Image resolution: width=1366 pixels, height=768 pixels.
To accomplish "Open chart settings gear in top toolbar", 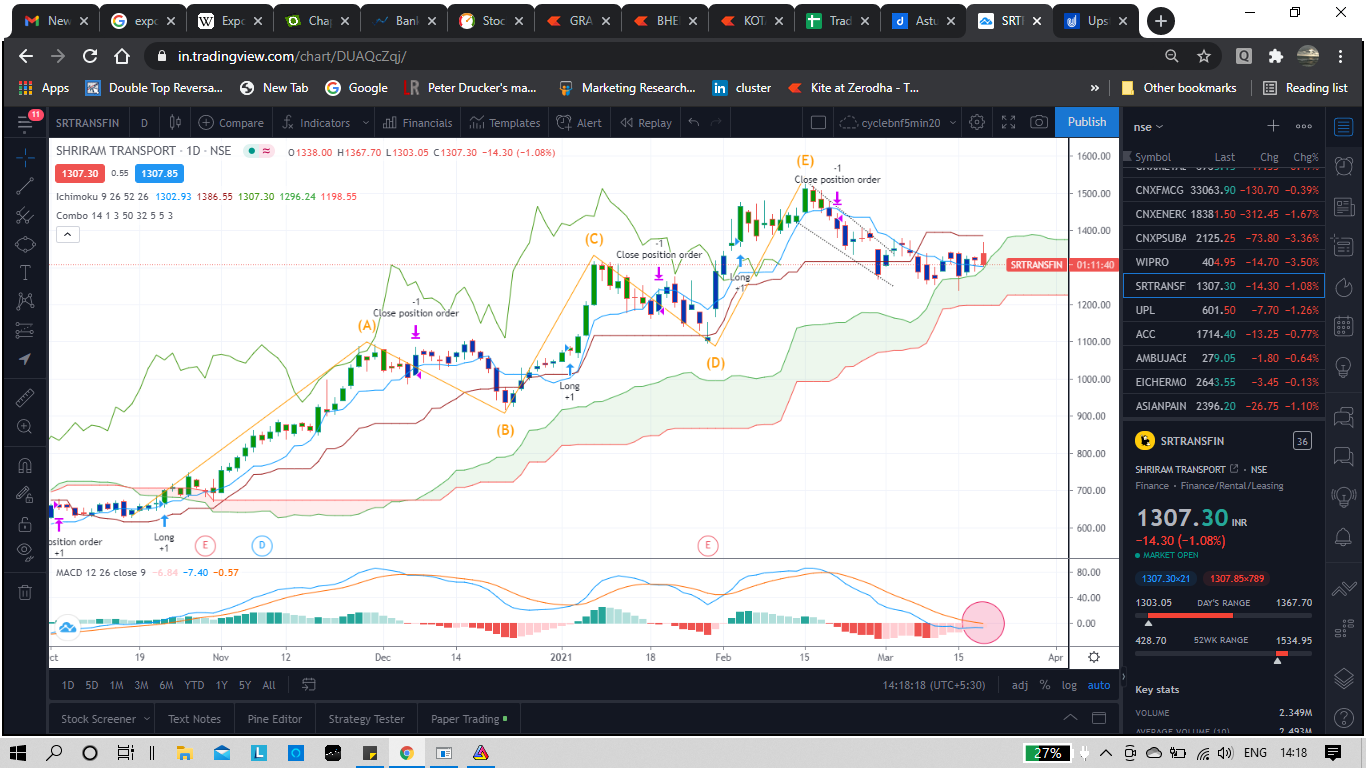I will click(977, 123).
